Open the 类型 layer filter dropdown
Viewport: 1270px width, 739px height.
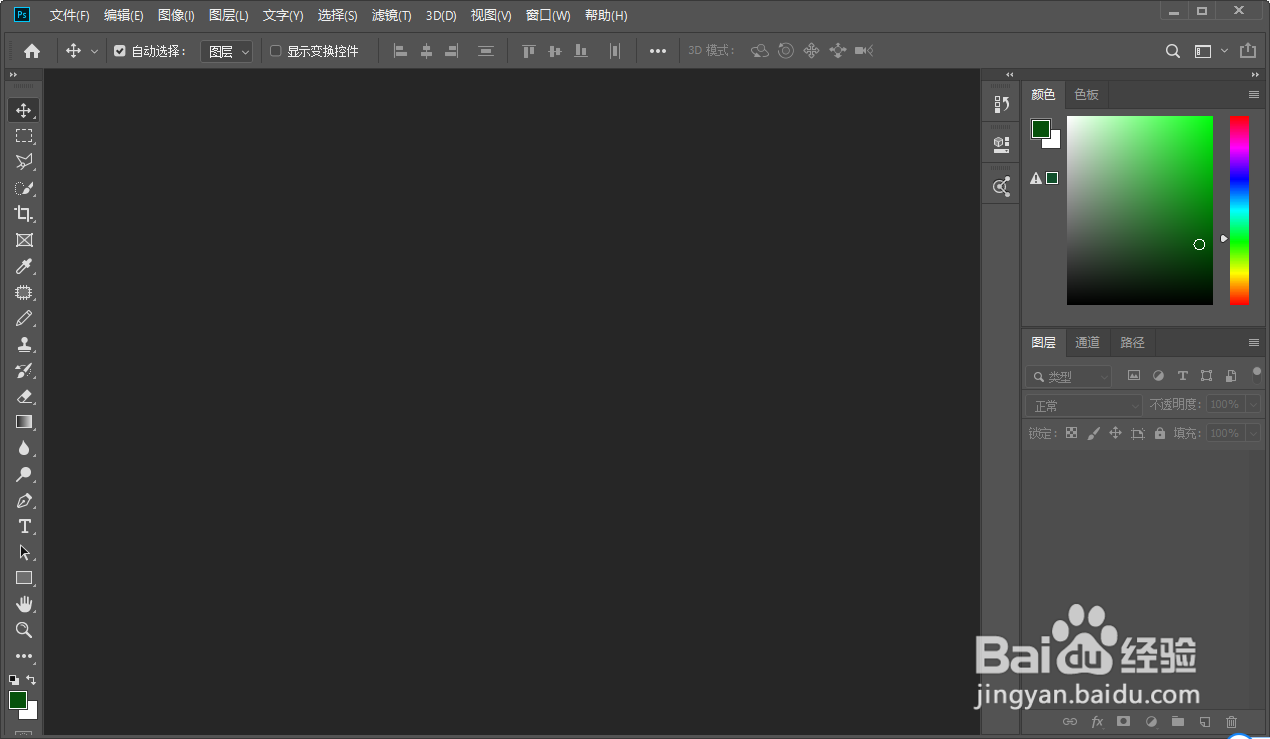(x=1067, y=376)
